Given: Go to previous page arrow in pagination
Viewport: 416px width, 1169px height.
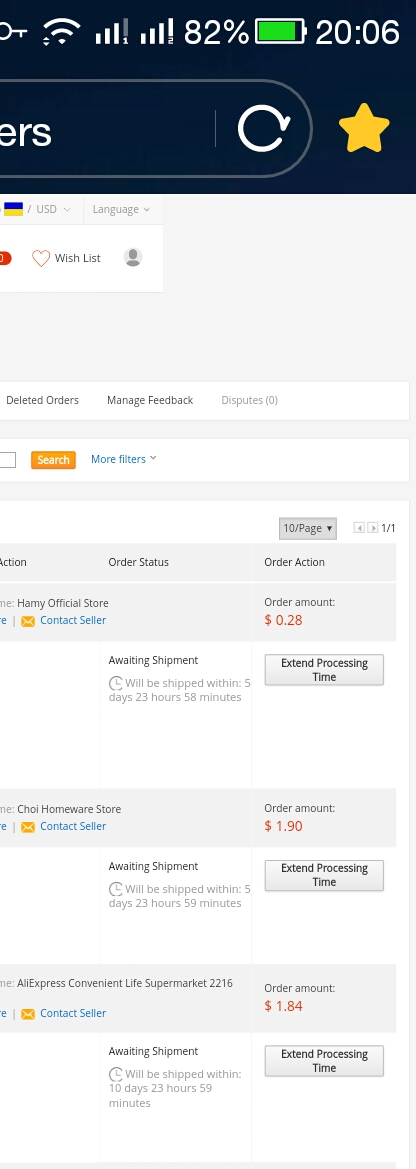Looking at the screenshot, I should 359,528.
